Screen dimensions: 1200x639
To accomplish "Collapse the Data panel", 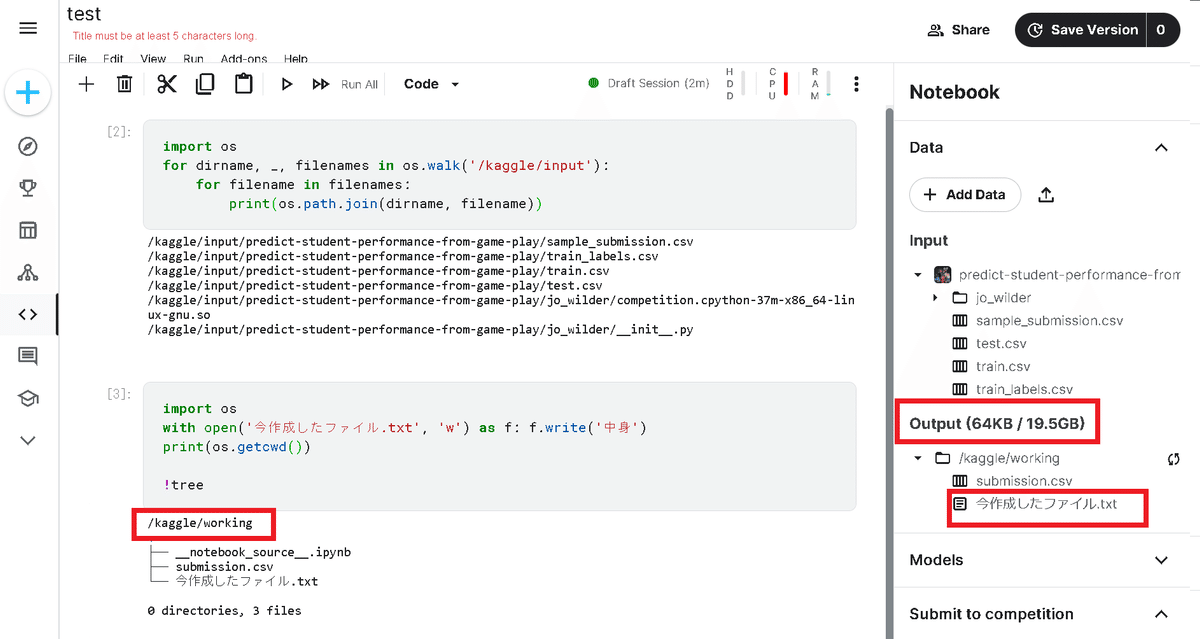I will [x=1161, y=147].
